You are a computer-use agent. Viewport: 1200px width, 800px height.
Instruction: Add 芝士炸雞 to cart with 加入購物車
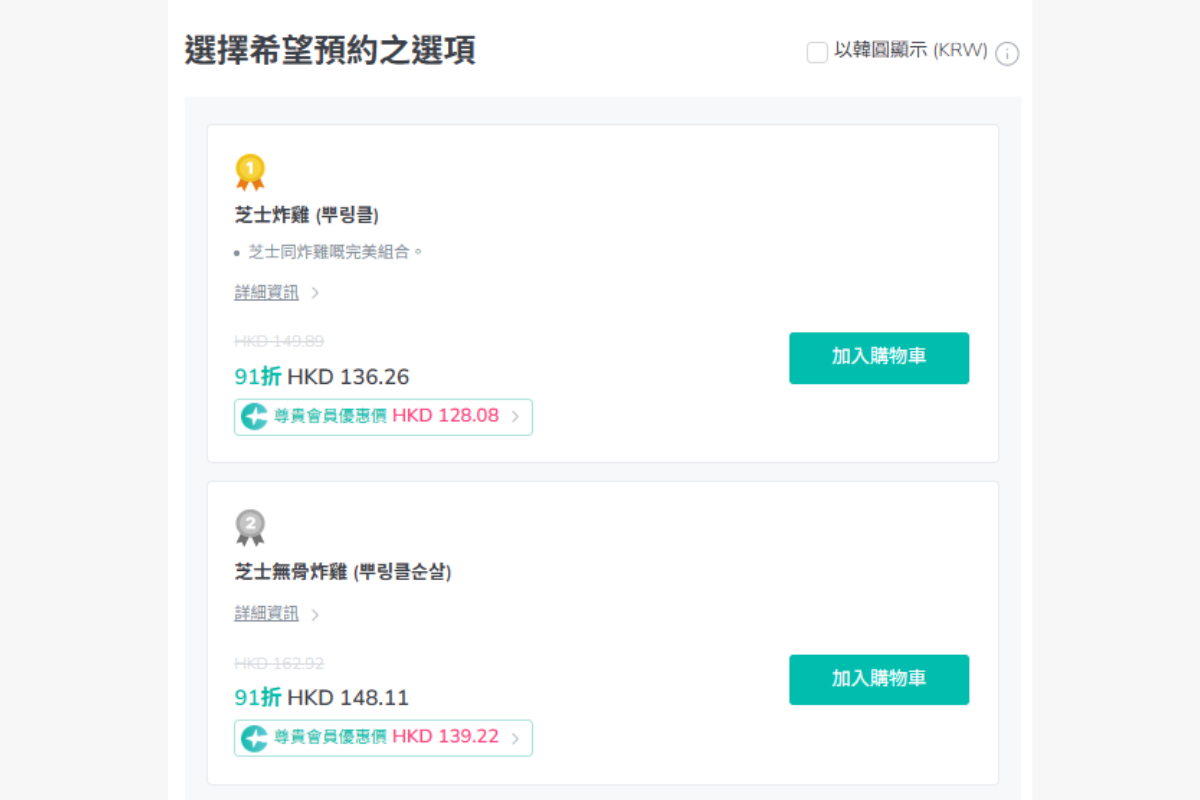coord(879,358)
